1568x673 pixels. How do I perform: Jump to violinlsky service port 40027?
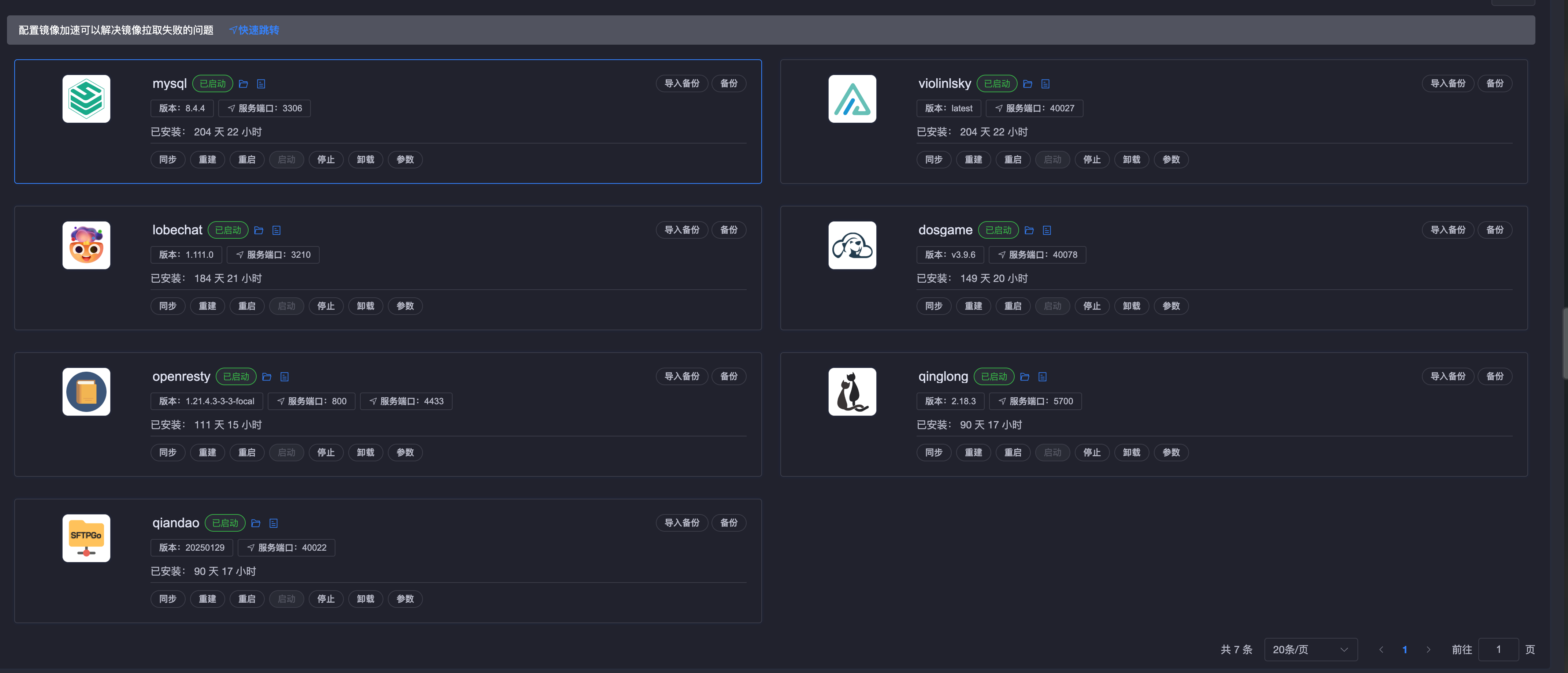[1034, 108]
